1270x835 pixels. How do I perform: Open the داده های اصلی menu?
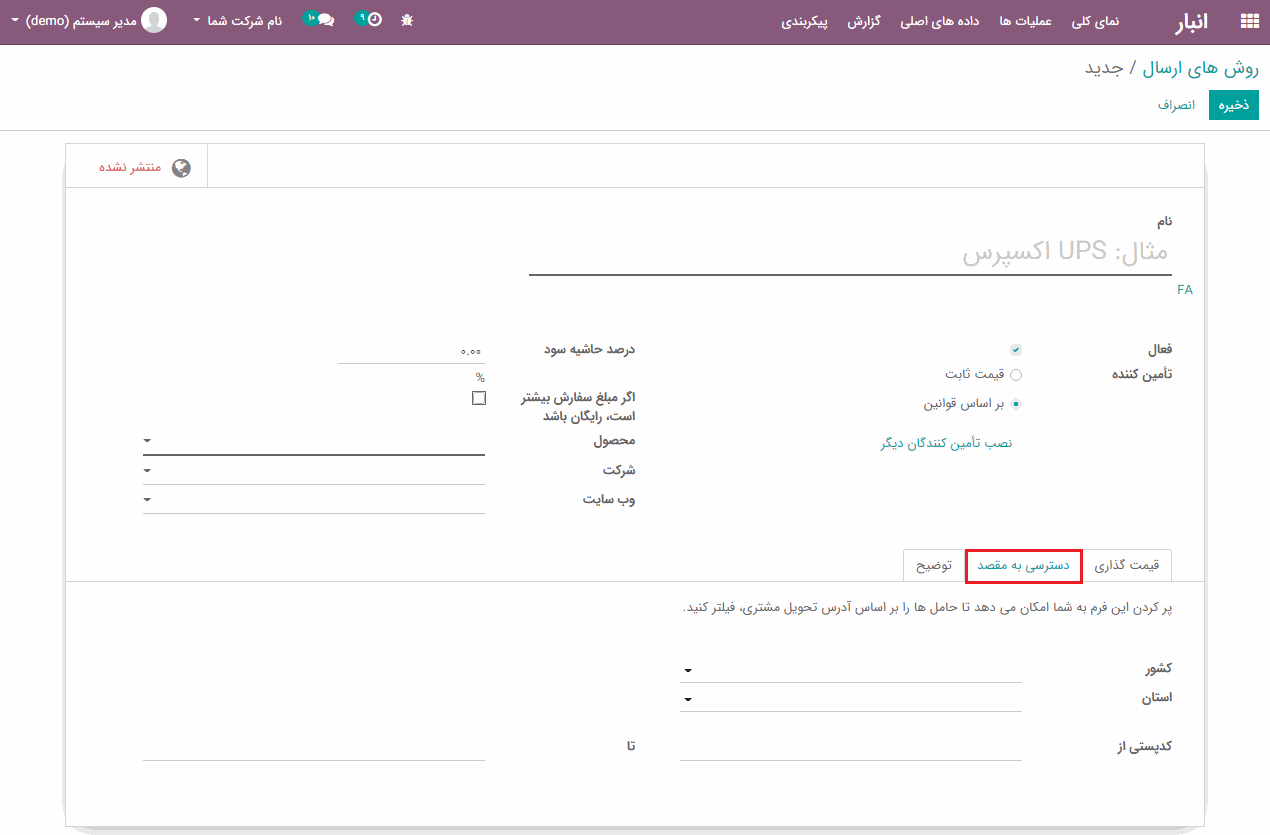tap(940, 21)
